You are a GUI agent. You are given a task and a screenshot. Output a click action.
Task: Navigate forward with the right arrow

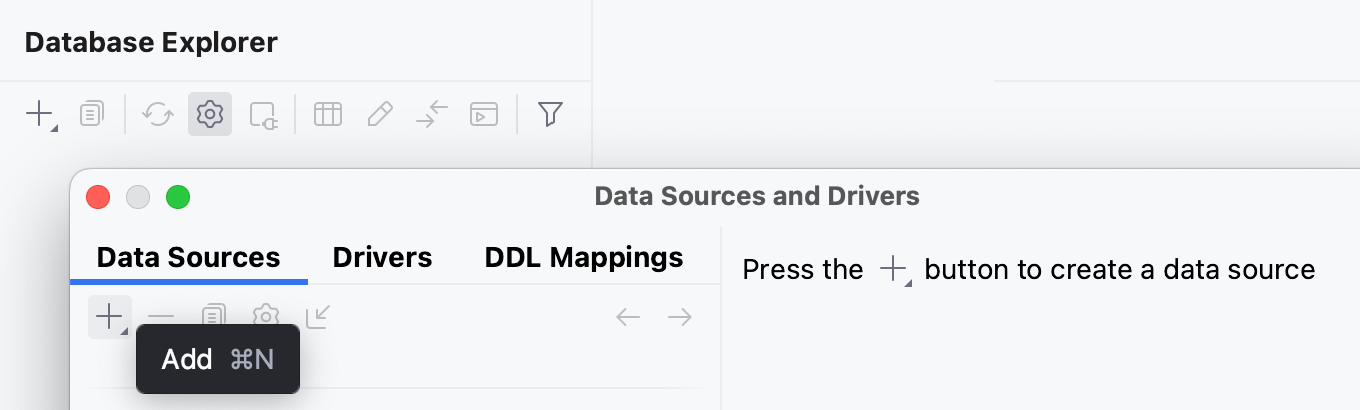click(680, 318)
